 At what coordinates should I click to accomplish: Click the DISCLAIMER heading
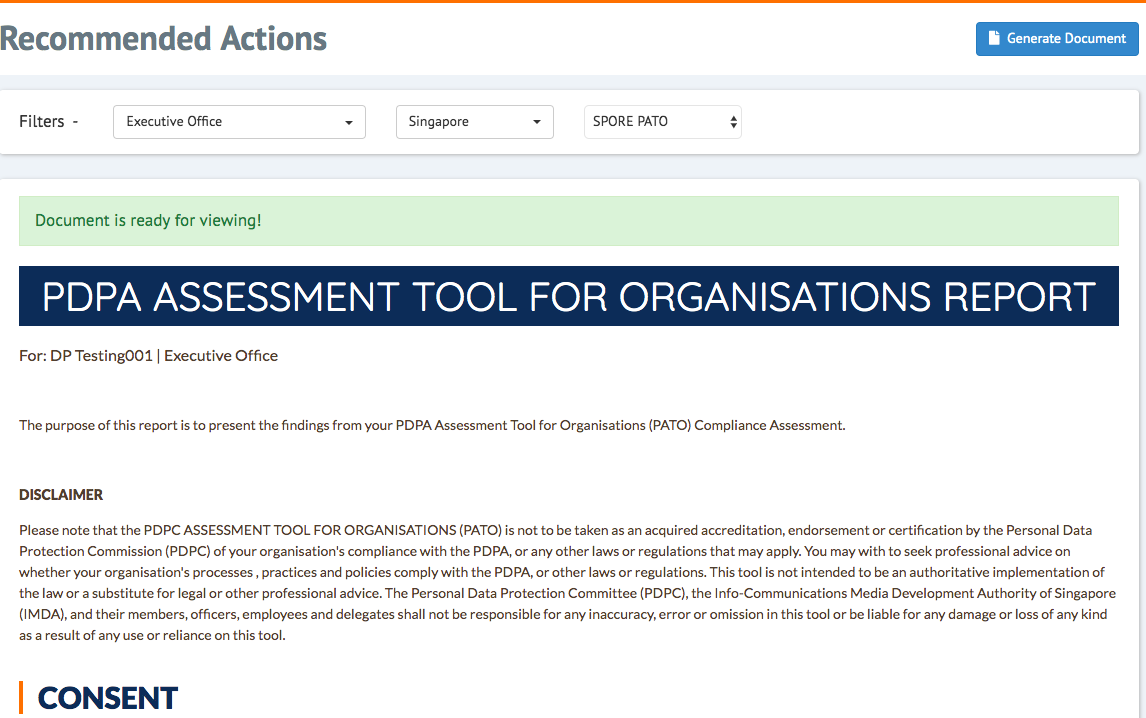tap(61, 495)
